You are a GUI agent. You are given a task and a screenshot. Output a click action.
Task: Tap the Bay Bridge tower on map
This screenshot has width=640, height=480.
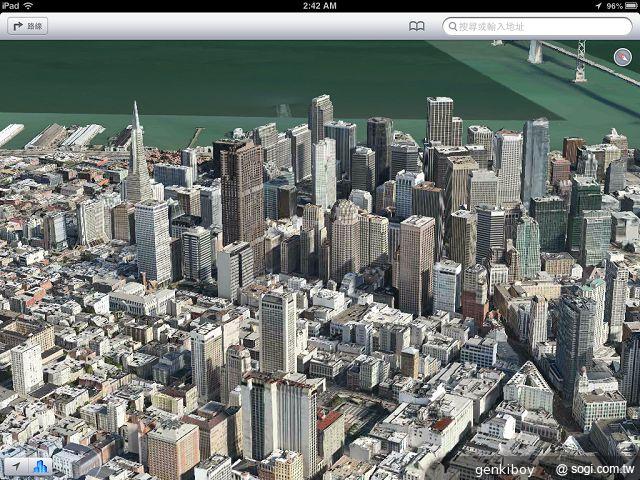point(580,60)
